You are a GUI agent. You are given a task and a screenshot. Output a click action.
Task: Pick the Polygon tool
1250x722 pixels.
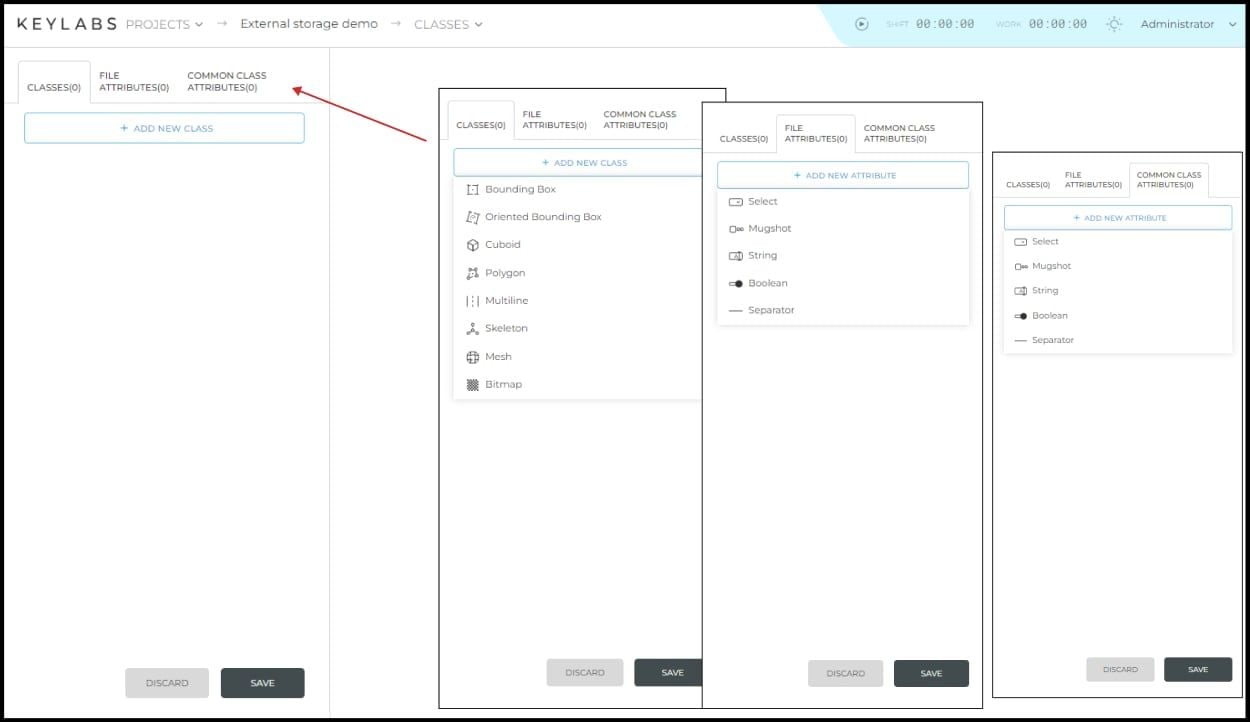[500, 272]
